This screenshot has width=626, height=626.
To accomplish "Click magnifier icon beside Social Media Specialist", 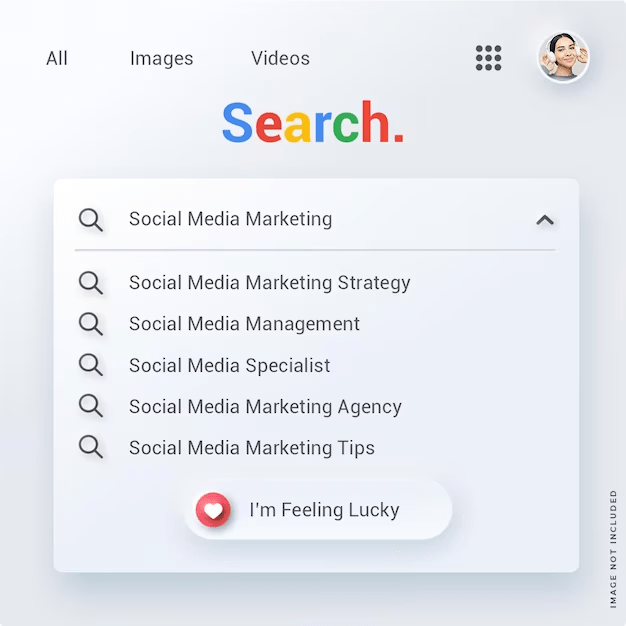I will pyautogui.click(x=91, y=365).
